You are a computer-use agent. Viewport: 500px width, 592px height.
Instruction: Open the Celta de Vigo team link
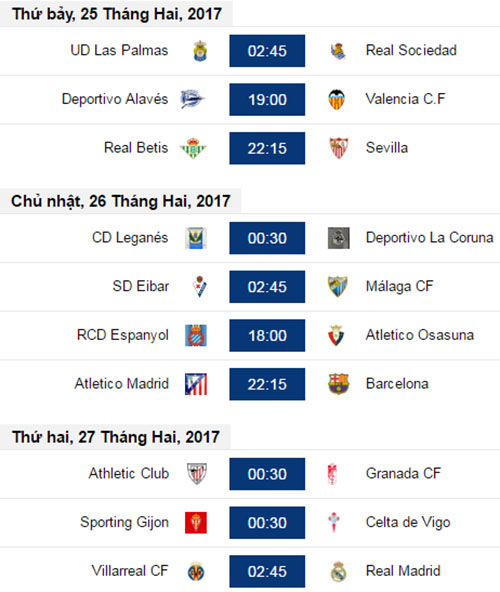[x=408, y=523]
